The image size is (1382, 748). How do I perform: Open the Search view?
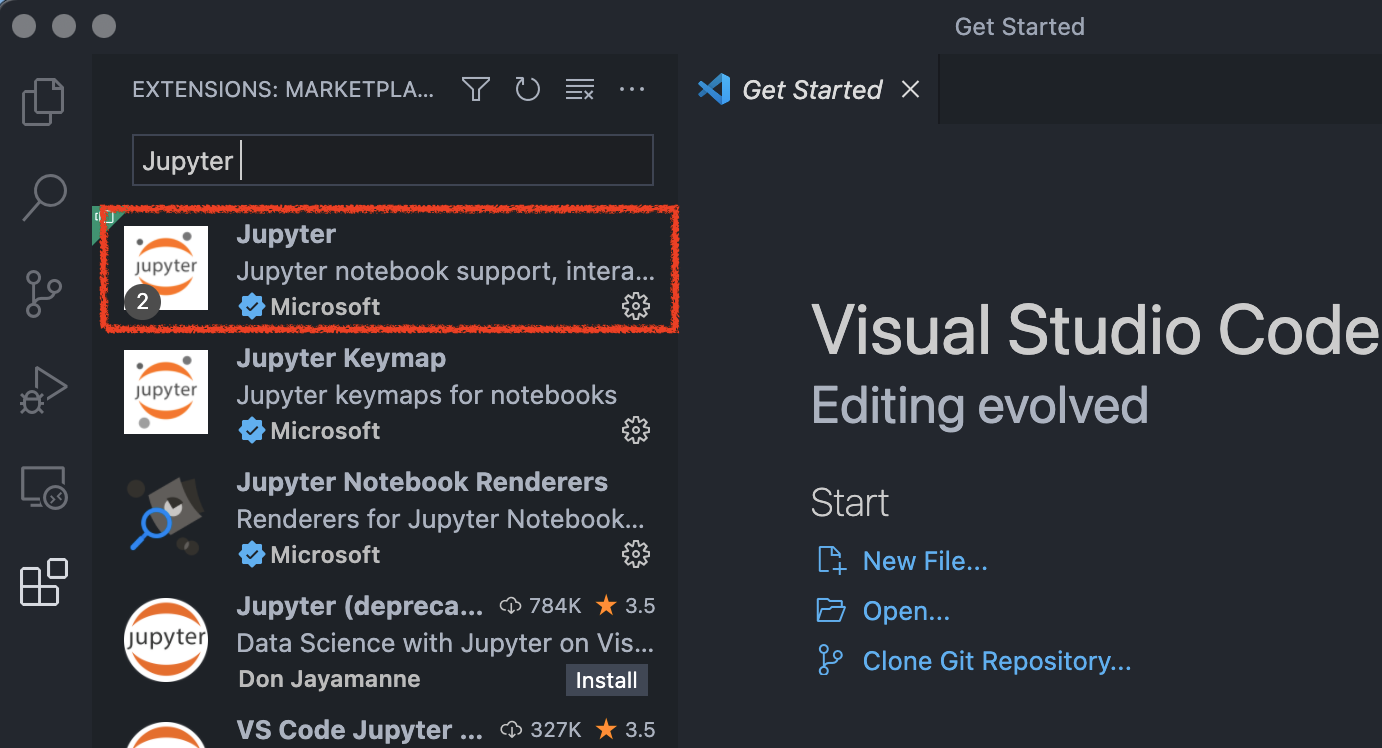42,197
